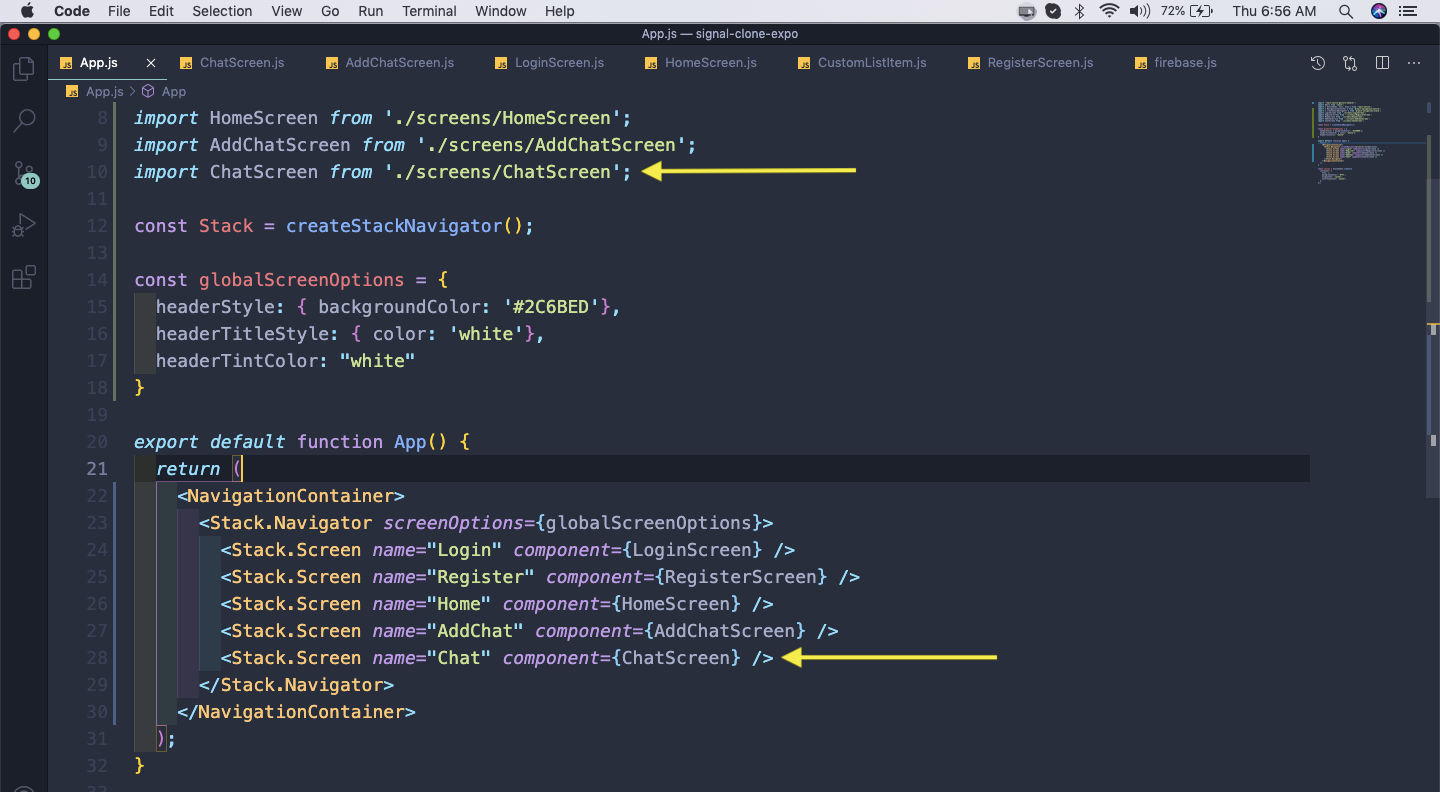Open the timeline history icon in editor toolbar
This screenshot has height=792, width=1440.
[x=1318, y=63]
